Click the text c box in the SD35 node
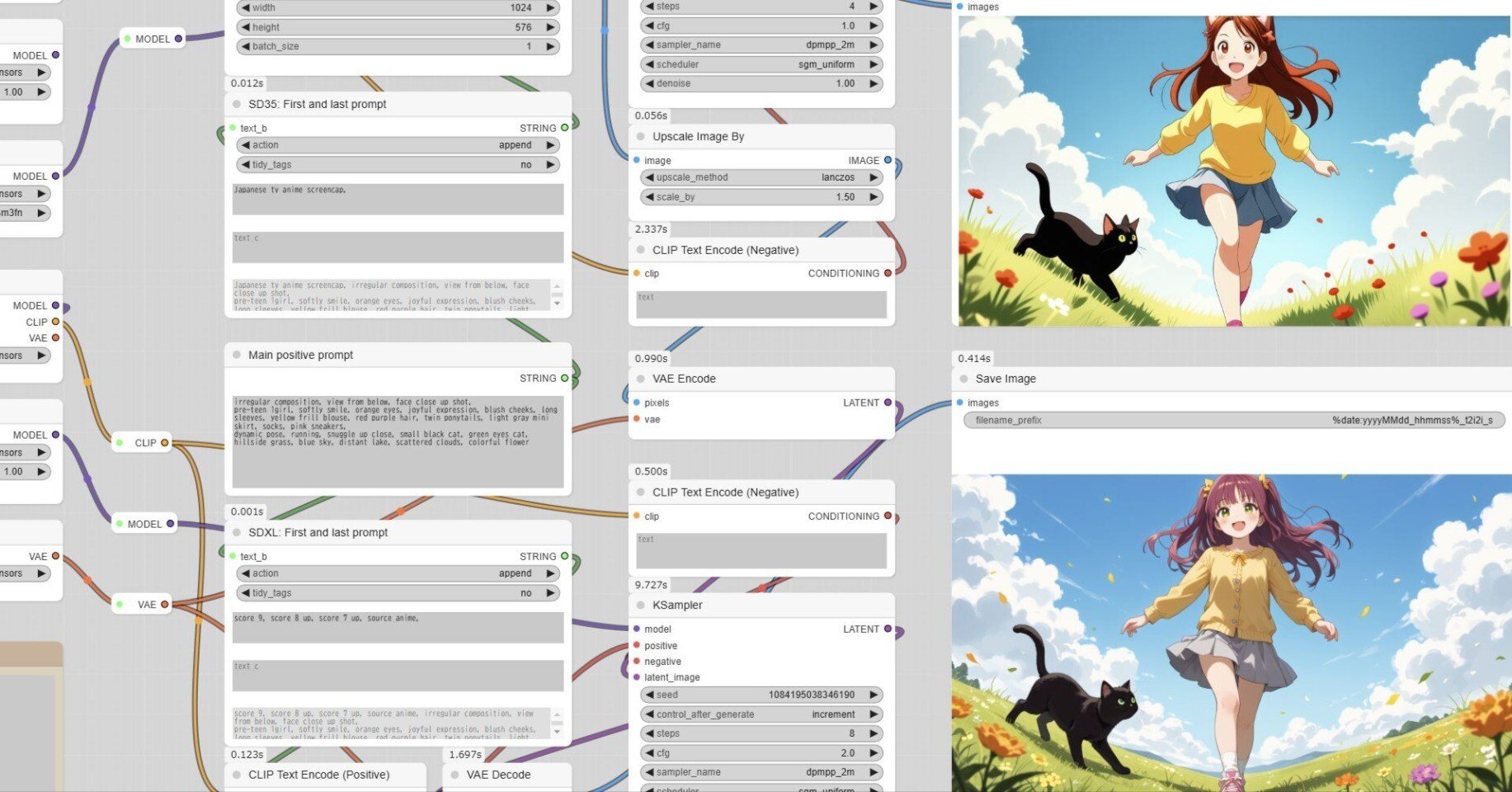Viewport: 1512px width, 792px height. 398,247
